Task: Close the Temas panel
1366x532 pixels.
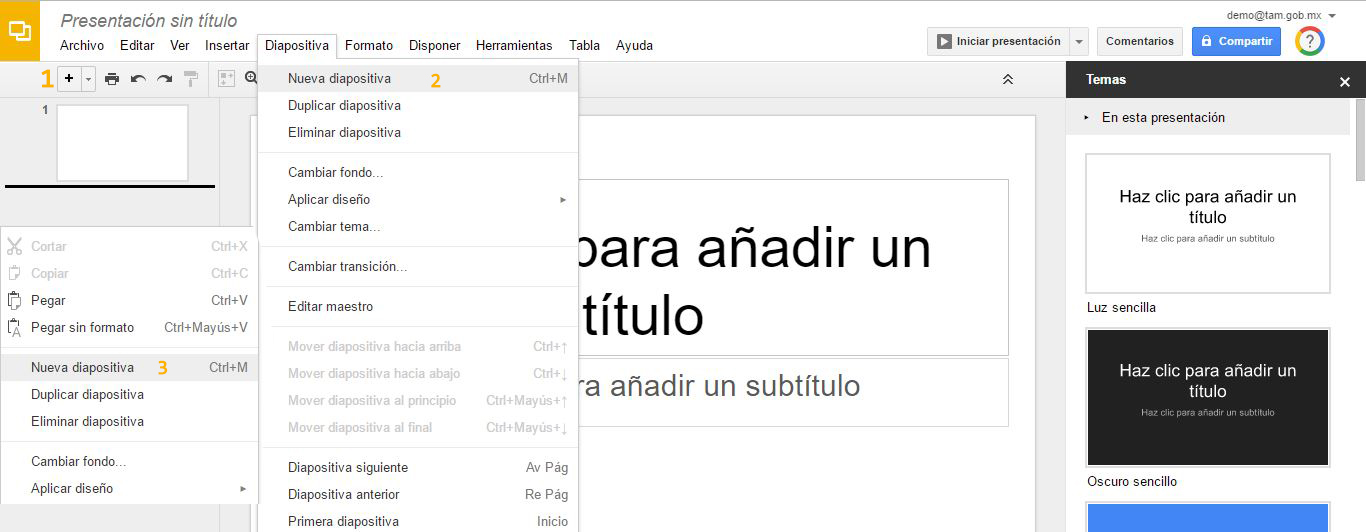Action: tap(1345, 82)
